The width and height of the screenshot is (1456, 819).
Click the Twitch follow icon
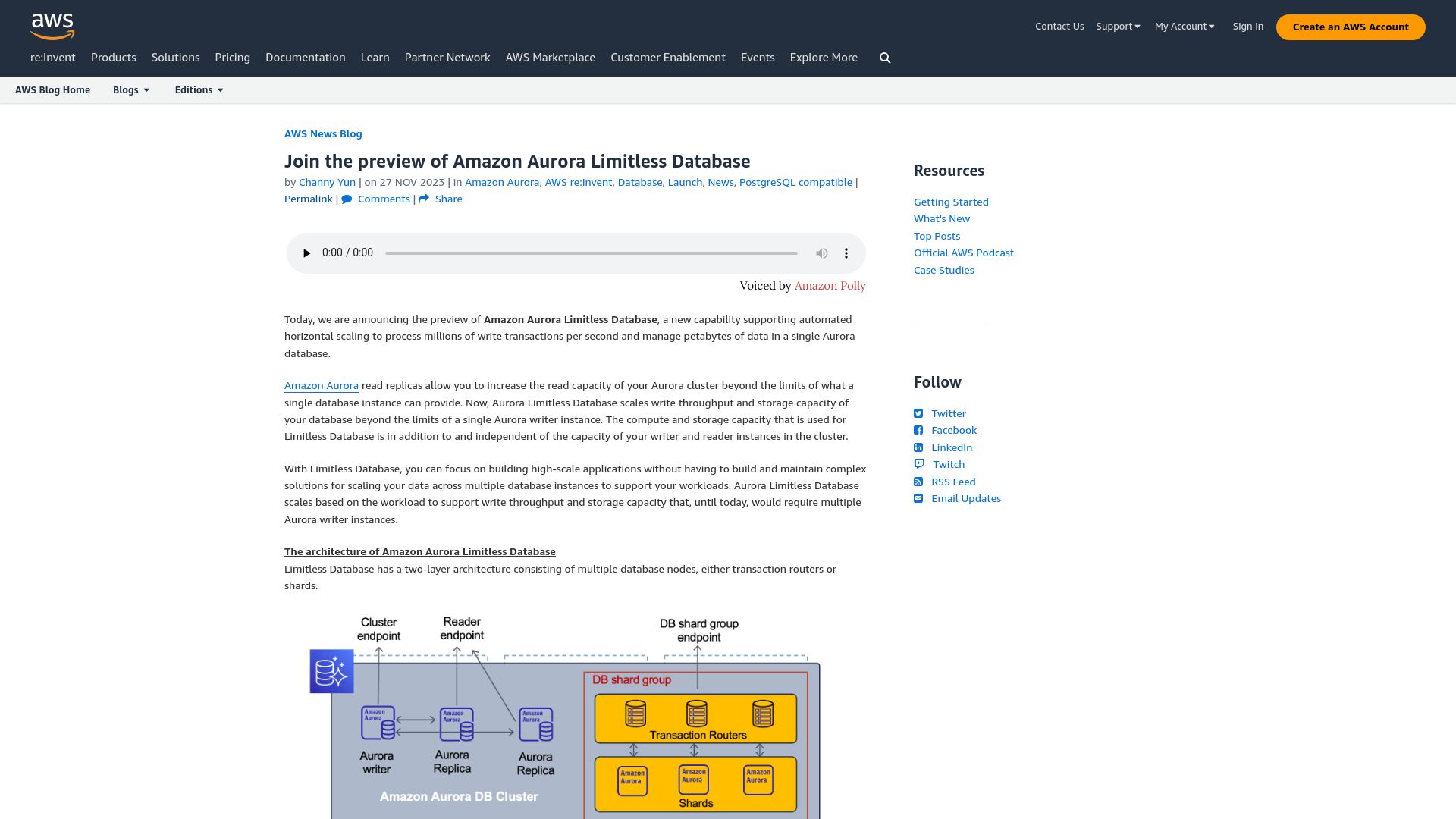[919, 464]
